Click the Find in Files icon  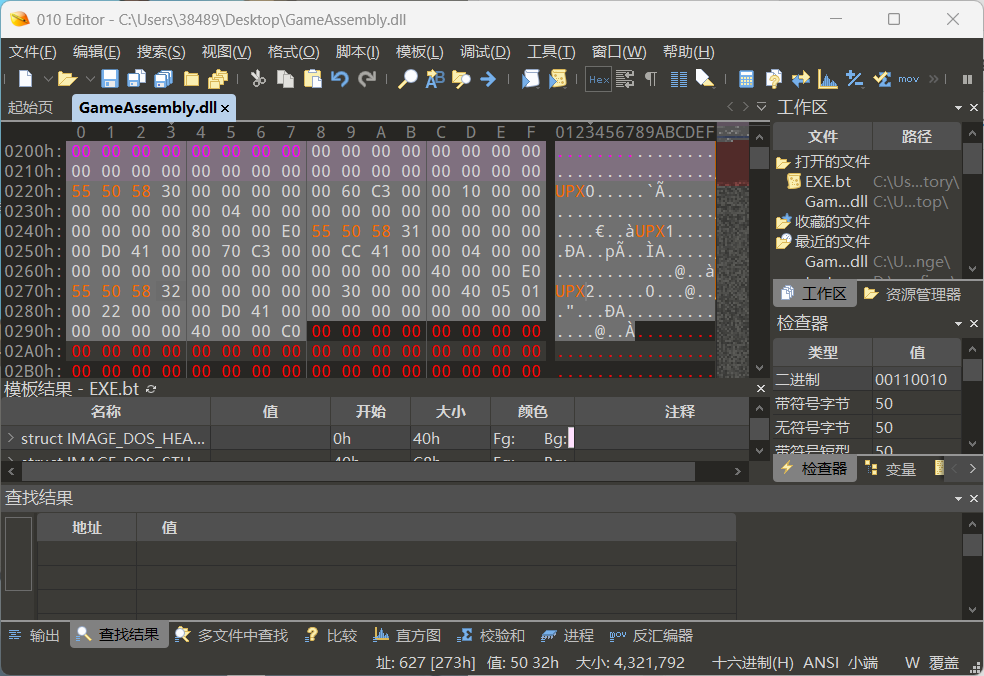(x=461, y=78)
